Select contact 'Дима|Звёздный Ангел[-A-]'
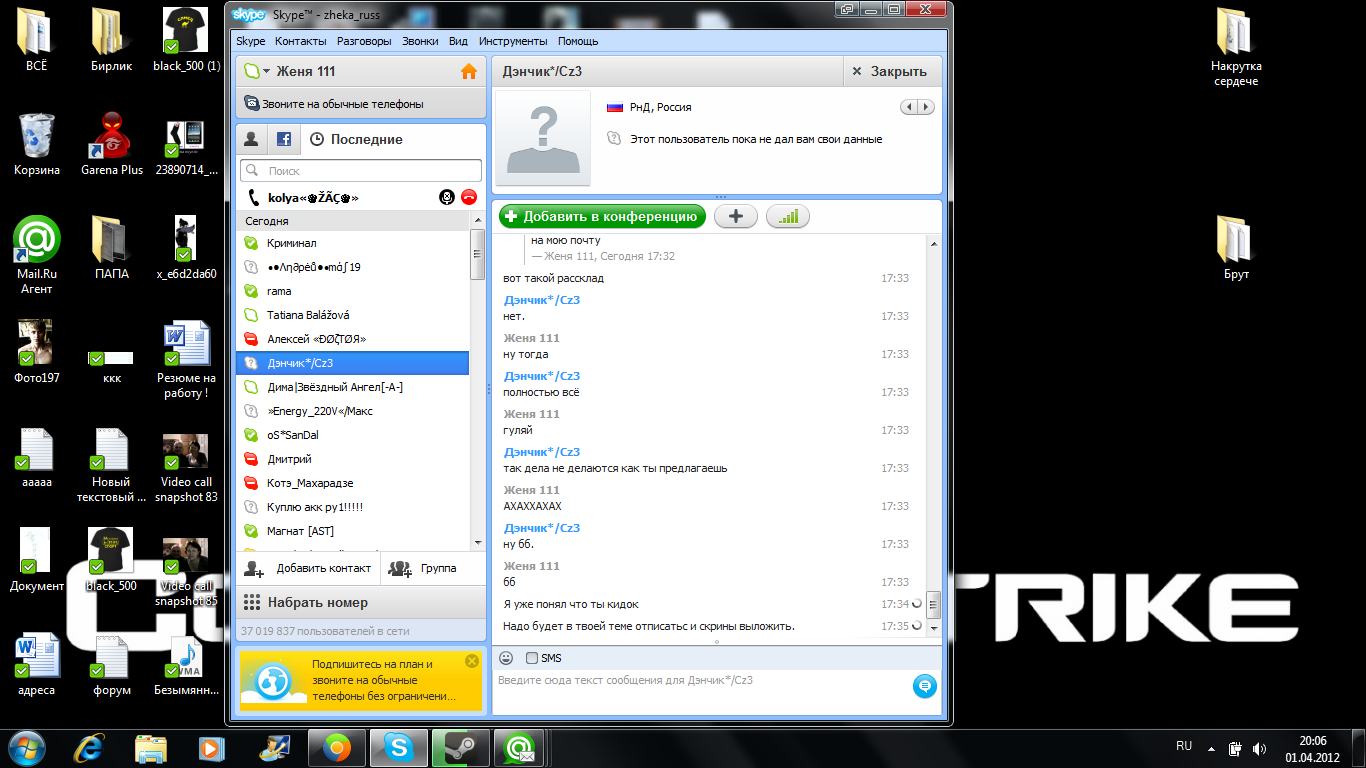 [352, 387]
